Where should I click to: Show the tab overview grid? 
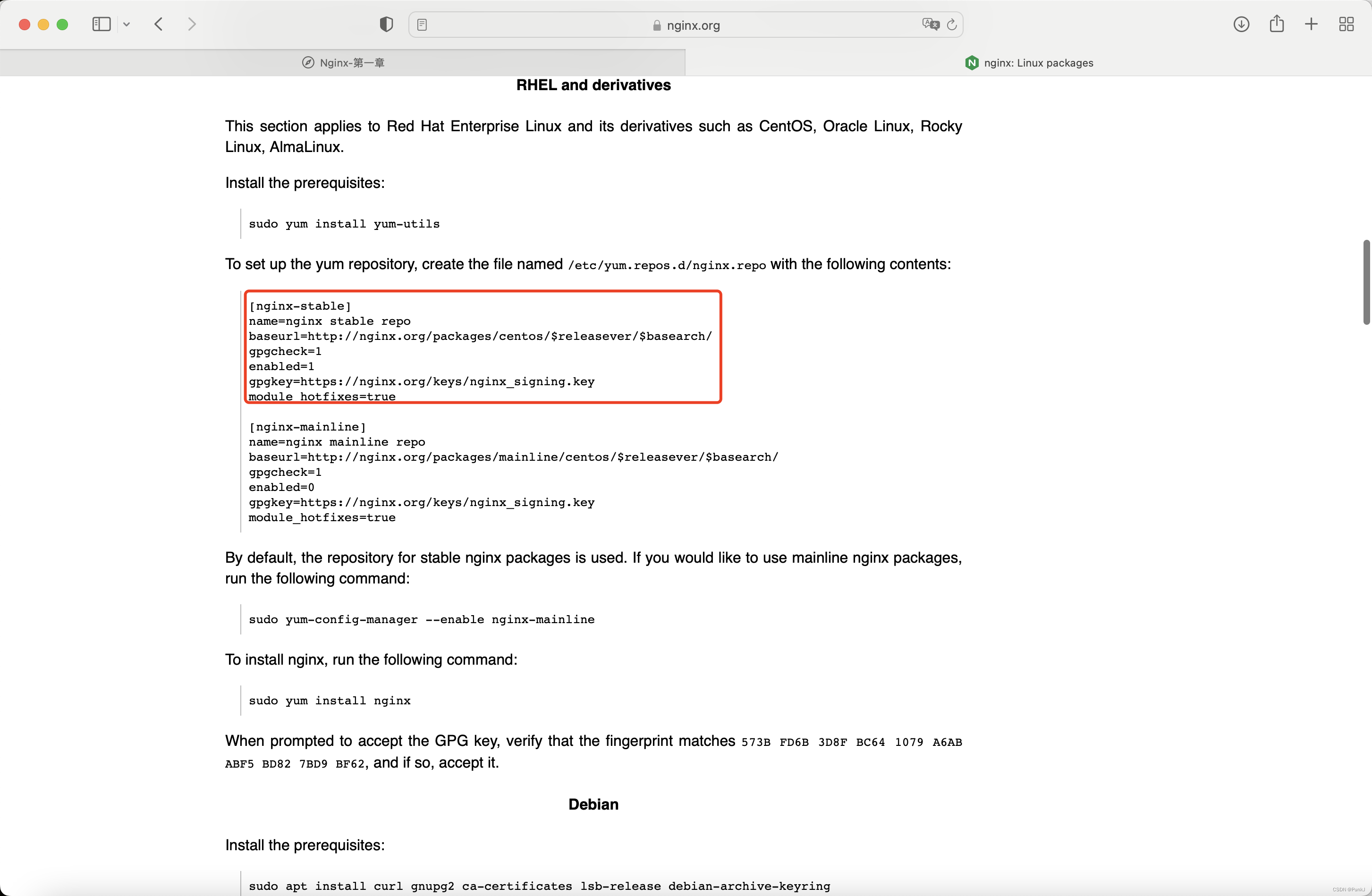pos(1346,24)
